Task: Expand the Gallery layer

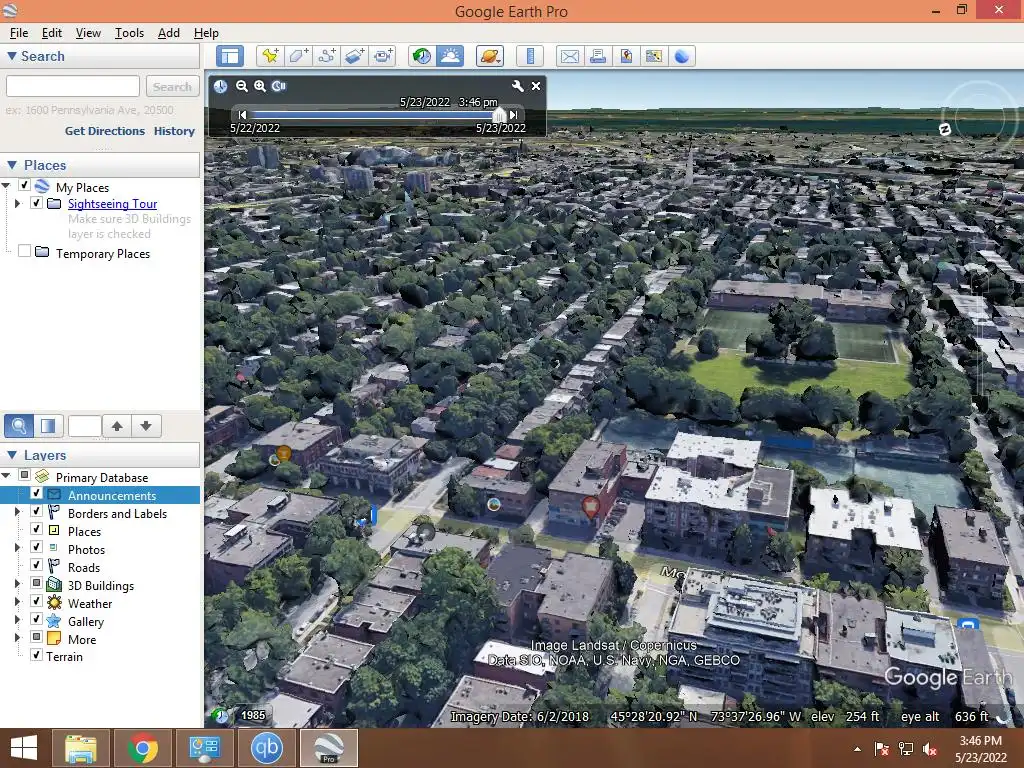Action: [x=18, y=620]
